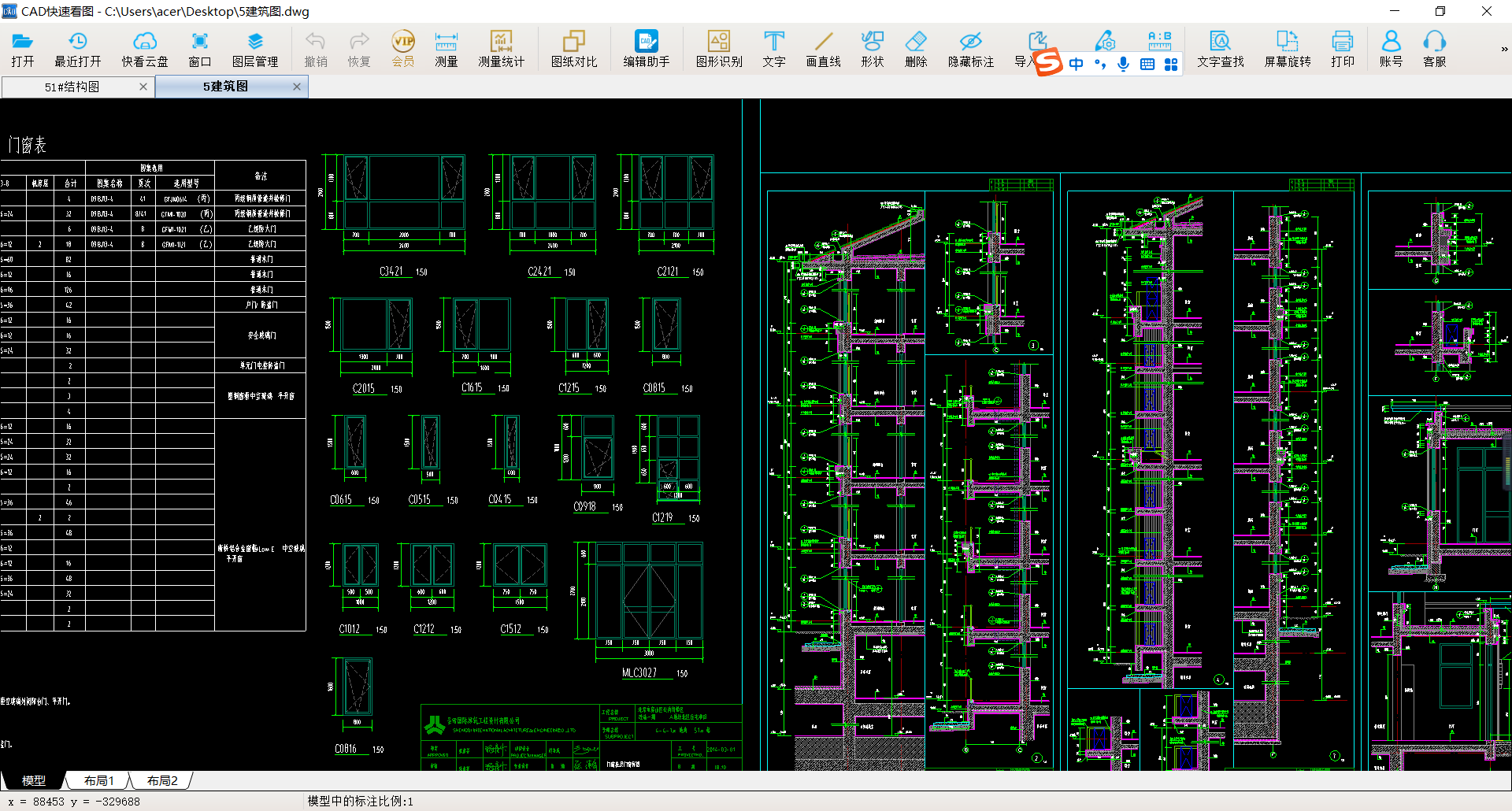
Task: Open 图层管理 layer manager
Action: [x=255, y=49]
